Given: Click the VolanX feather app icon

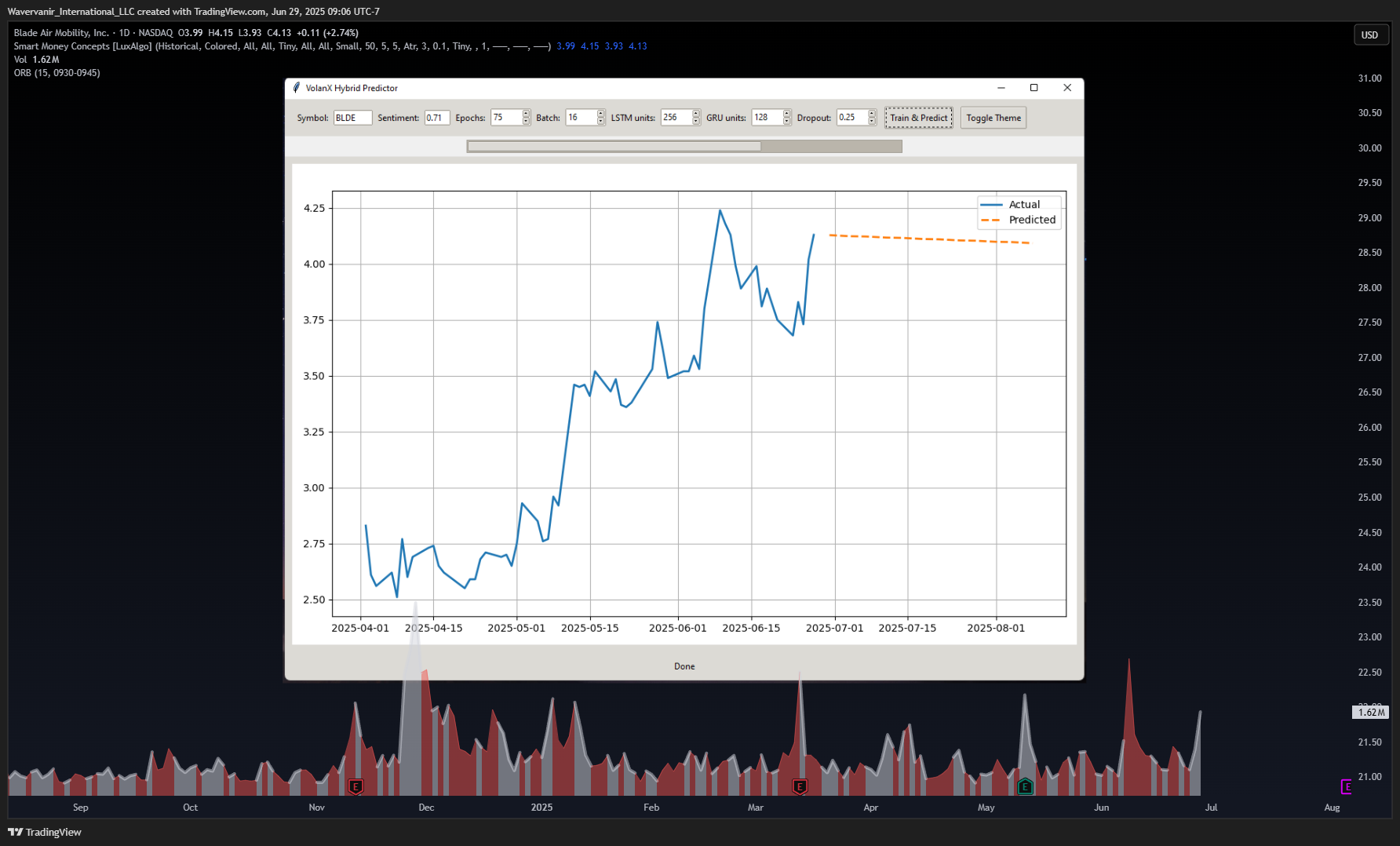Looking at the screenshot, I should [296, 88].
